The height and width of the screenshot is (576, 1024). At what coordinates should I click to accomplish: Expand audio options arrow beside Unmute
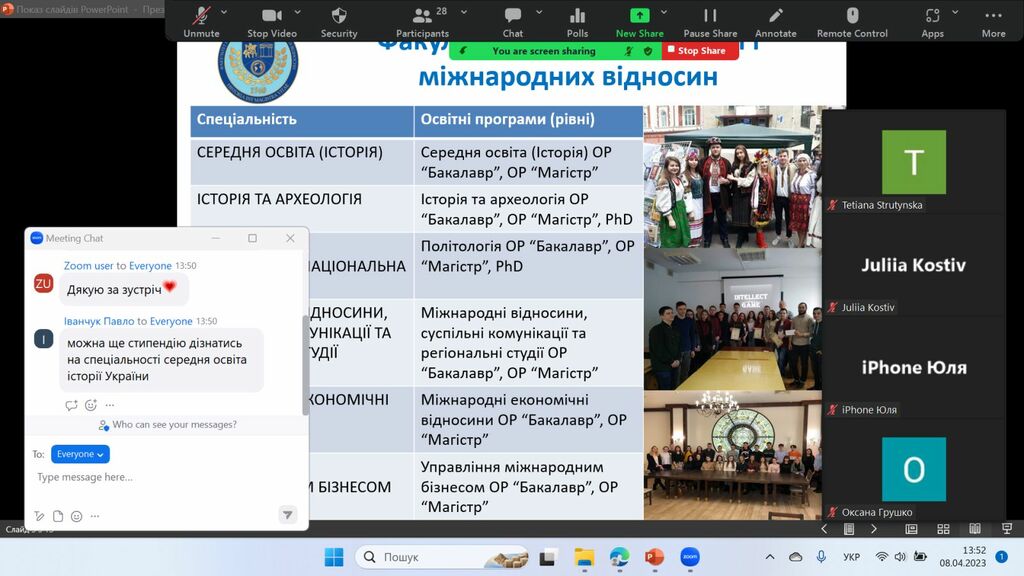224,12
